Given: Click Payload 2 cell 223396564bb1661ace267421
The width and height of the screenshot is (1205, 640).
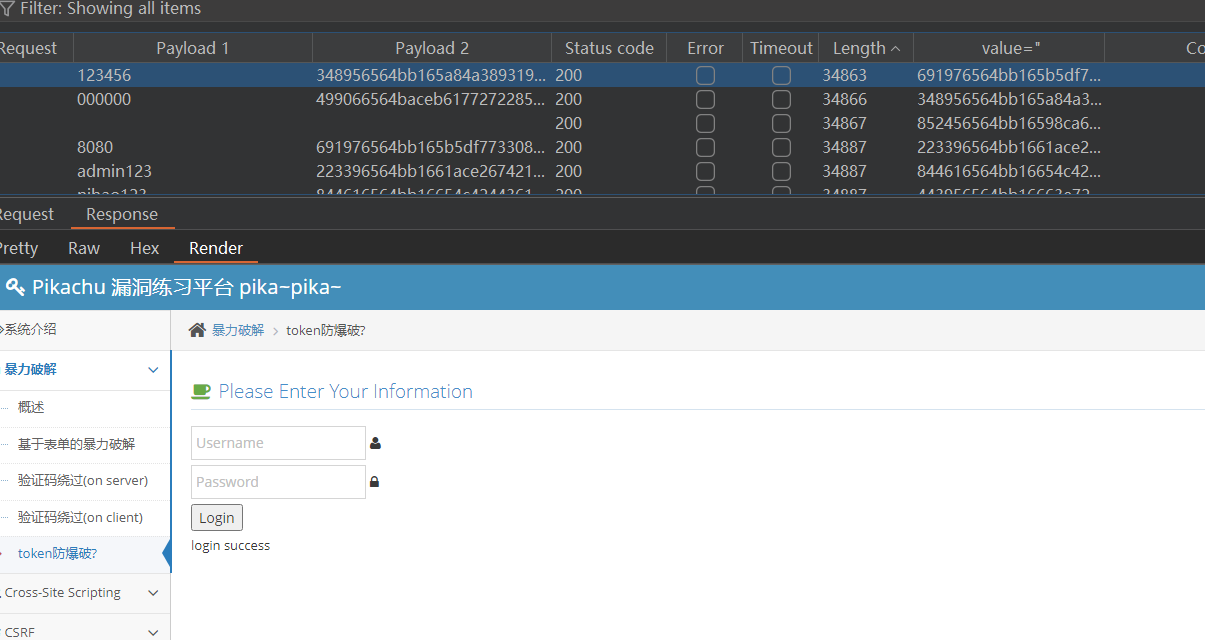Looking at the screenshot, I should click(x=431, y=171).
